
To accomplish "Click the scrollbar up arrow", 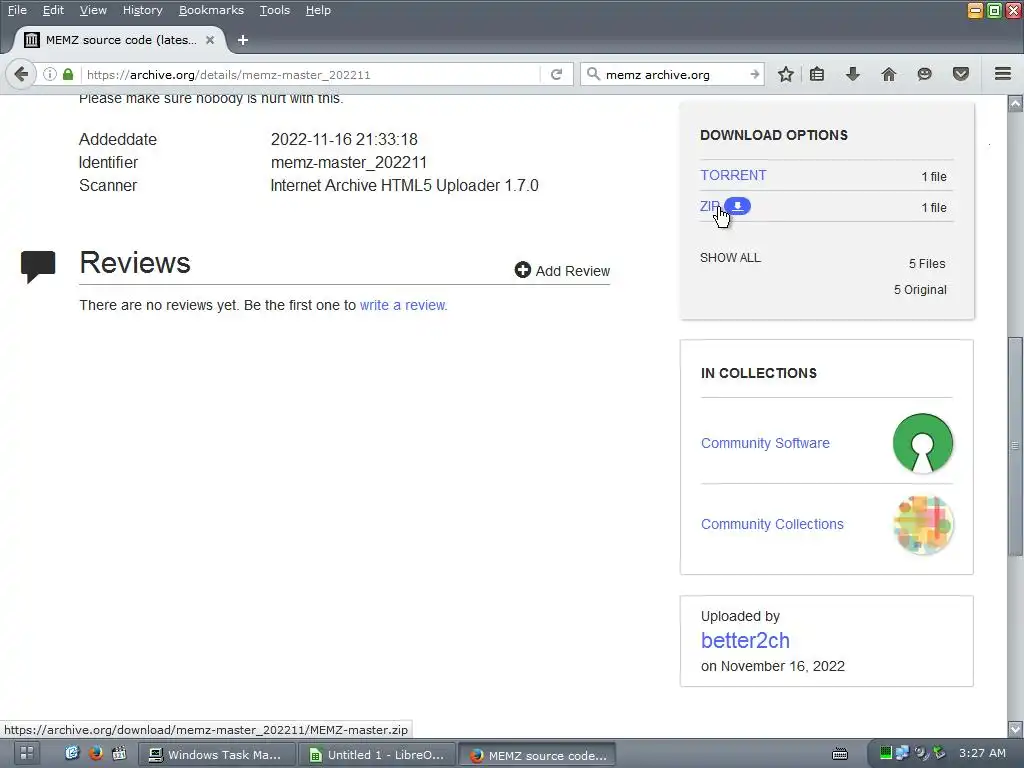I will (x=1015, y=103).
